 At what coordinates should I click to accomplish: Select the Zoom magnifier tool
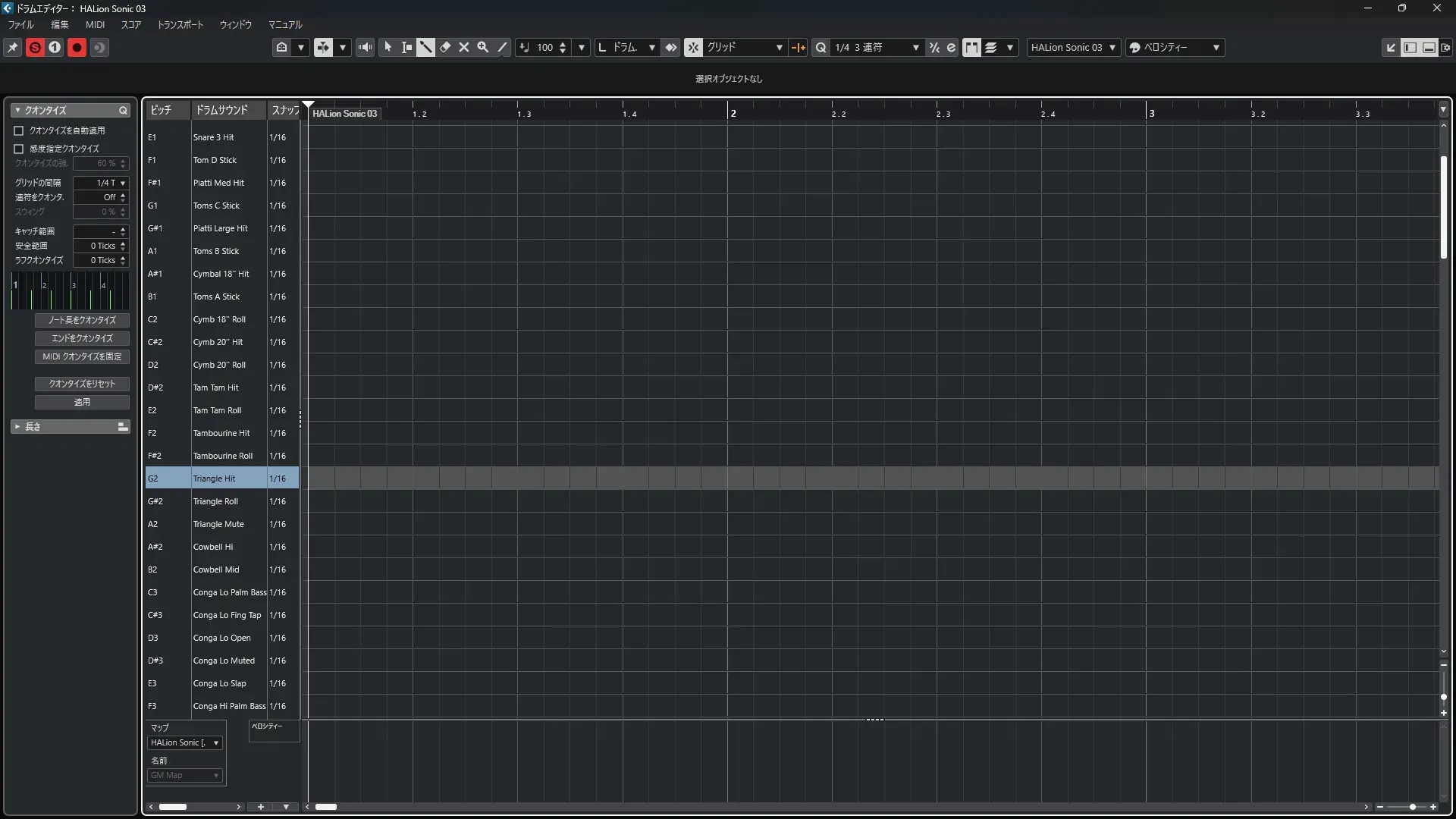point(482,47)
